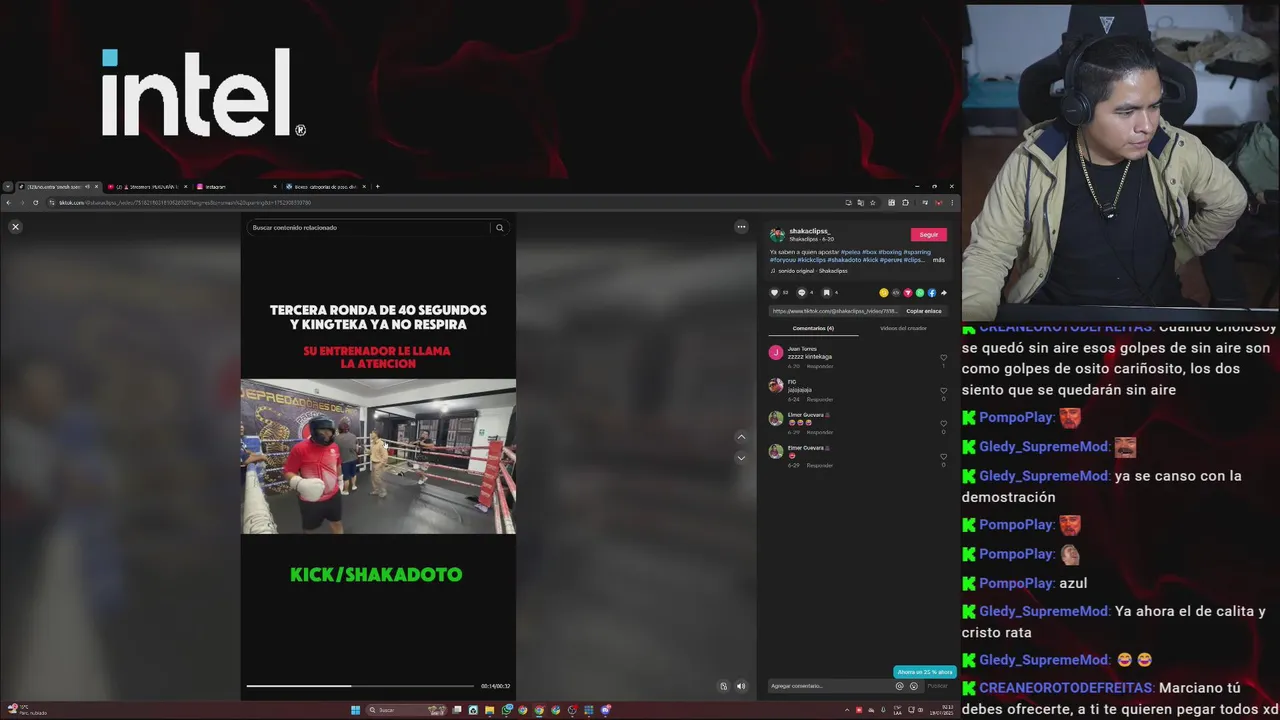Reply to FIO's comment
Image resolution: width=1280 pixels, height=720 pixels.
click(x=820, y=399)
